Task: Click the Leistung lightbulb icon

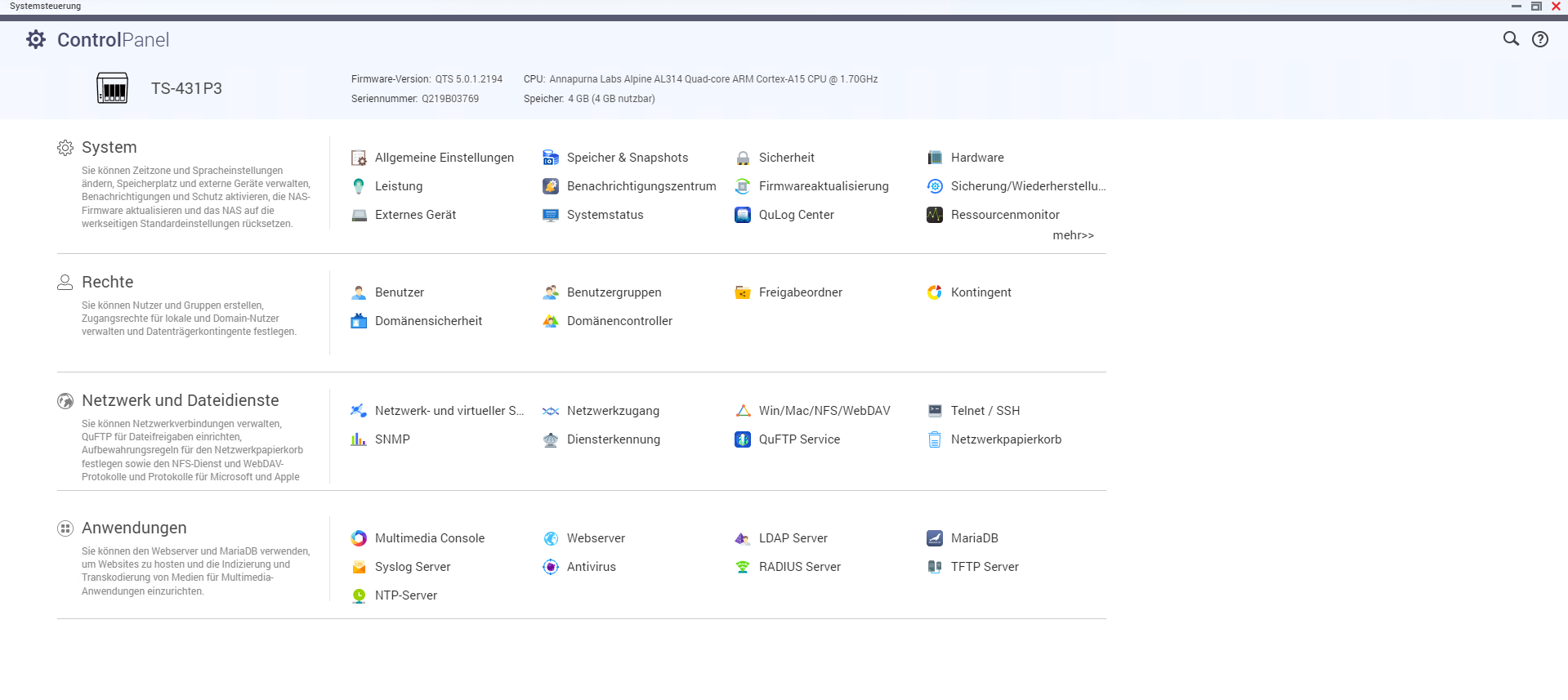Action: [359, 186]
